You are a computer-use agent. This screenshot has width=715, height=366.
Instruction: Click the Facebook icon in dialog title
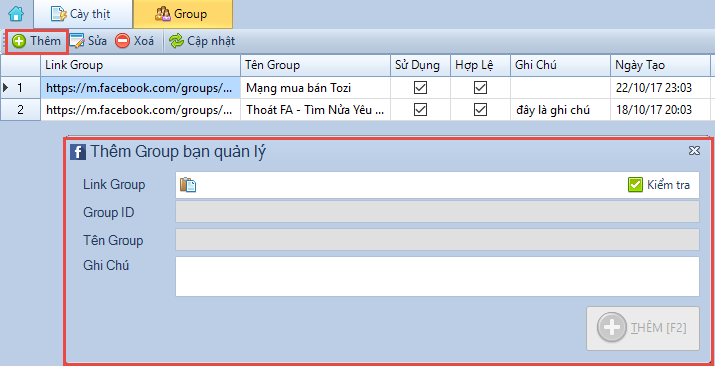(78, 152)
